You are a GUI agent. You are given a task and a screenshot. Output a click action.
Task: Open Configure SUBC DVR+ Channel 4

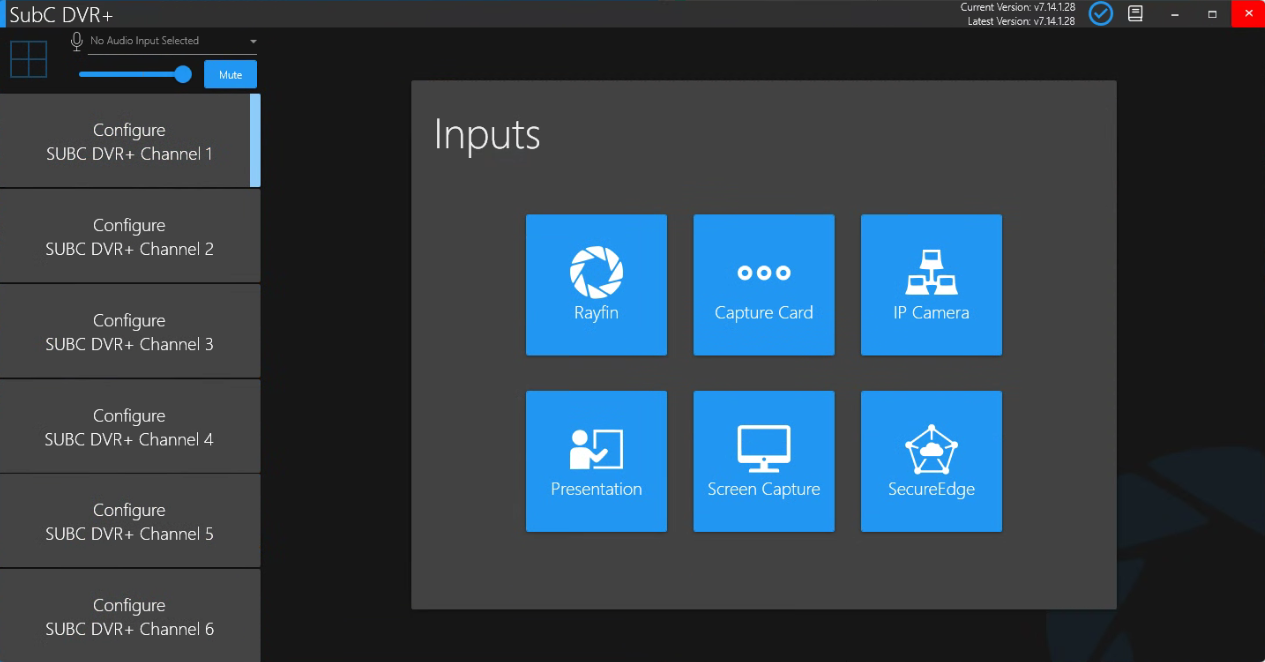[130, 427]
